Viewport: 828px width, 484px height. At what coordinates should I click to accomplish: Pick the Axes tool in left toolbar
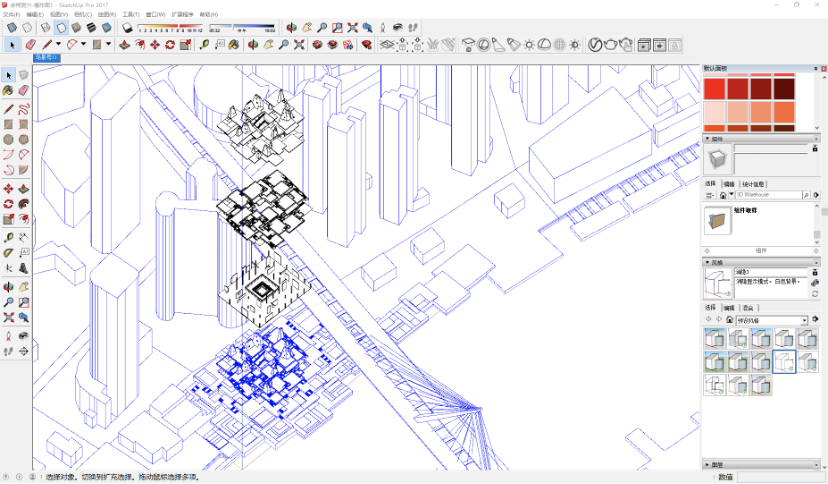tap(8, 268)
